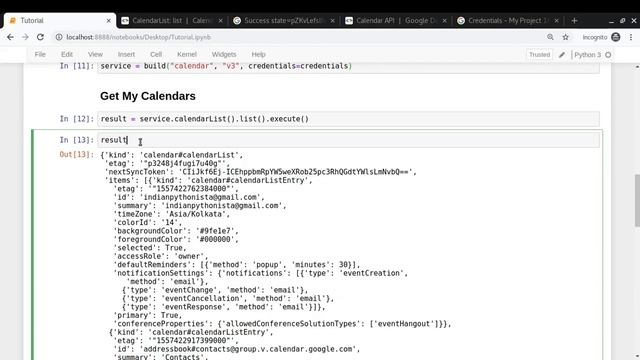Click the kernel idle circle indicator
Screen dimensions: 640x360
[x=608, y=55]
